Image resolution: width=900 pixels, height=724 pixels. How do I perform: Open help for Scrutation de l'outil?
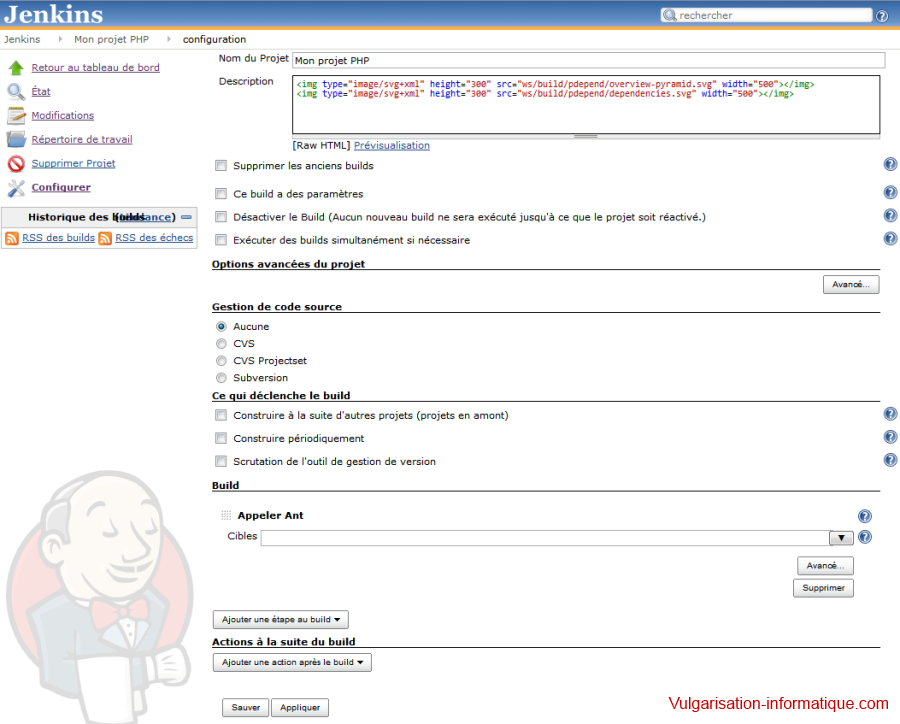(890, 460)
